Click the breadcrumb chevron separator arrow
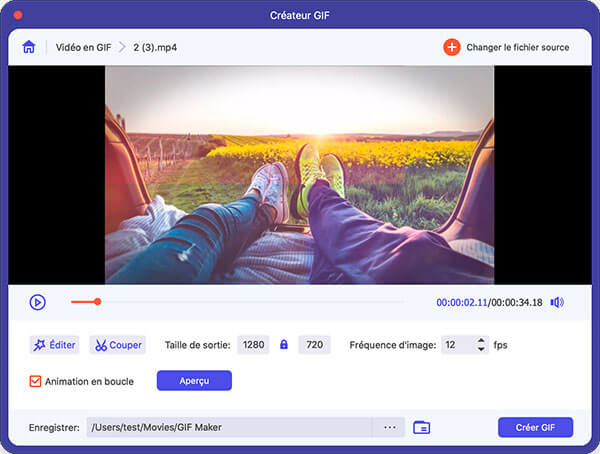This screenshot has width=600, height=454. [122, 47]
